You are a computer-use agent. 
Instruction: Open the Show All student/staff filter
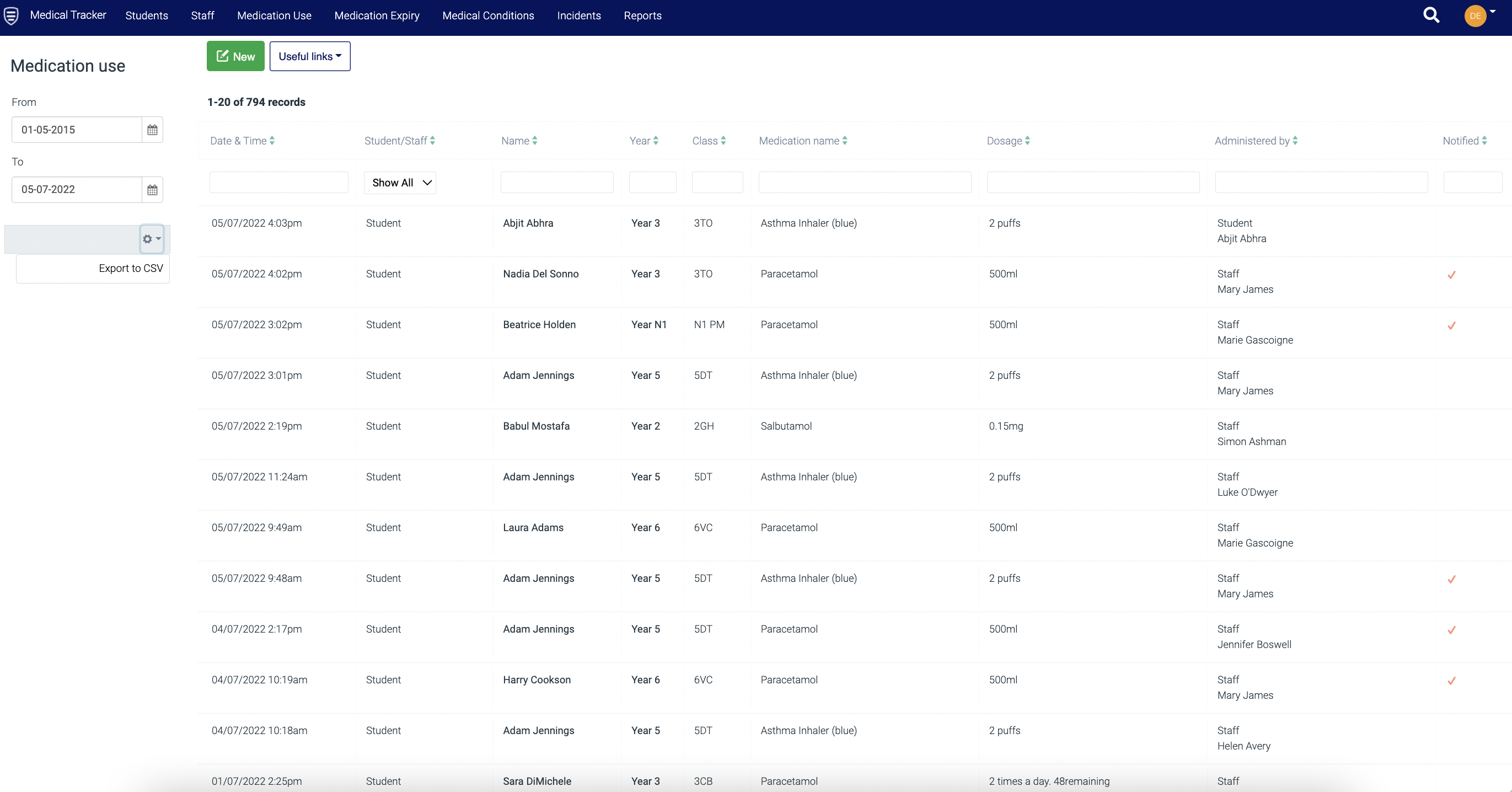(x=400, y=183)
